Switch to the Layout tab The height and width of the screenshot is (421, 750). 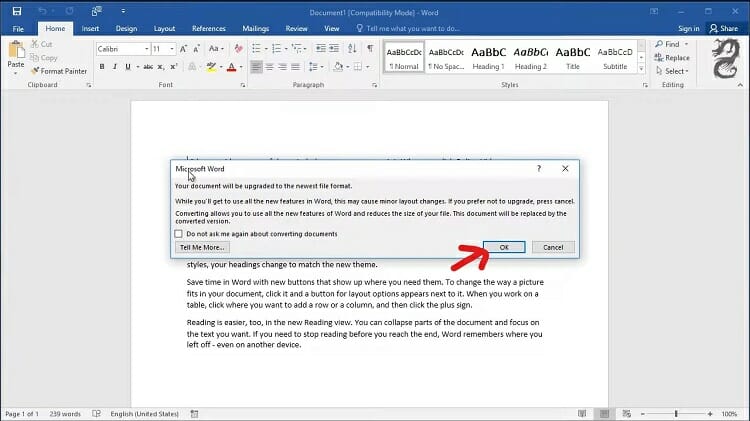click(x=164, y=29)
